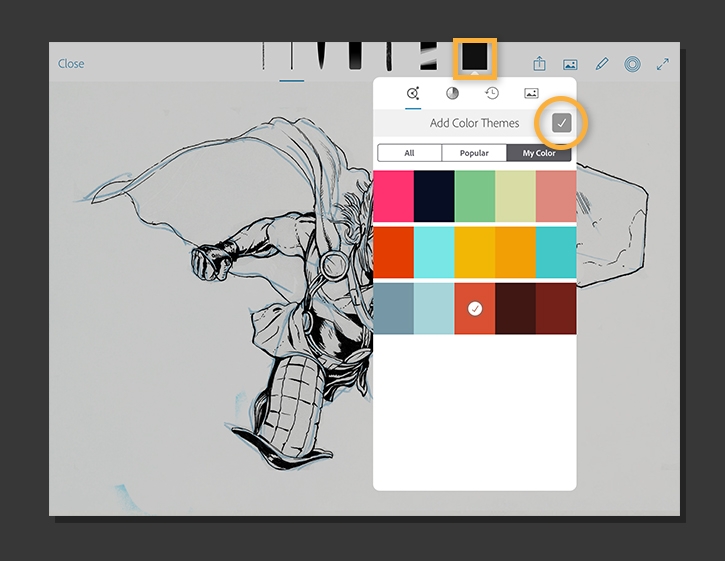Confirm with the Add Color Themes checkmark

coord(562,123)
